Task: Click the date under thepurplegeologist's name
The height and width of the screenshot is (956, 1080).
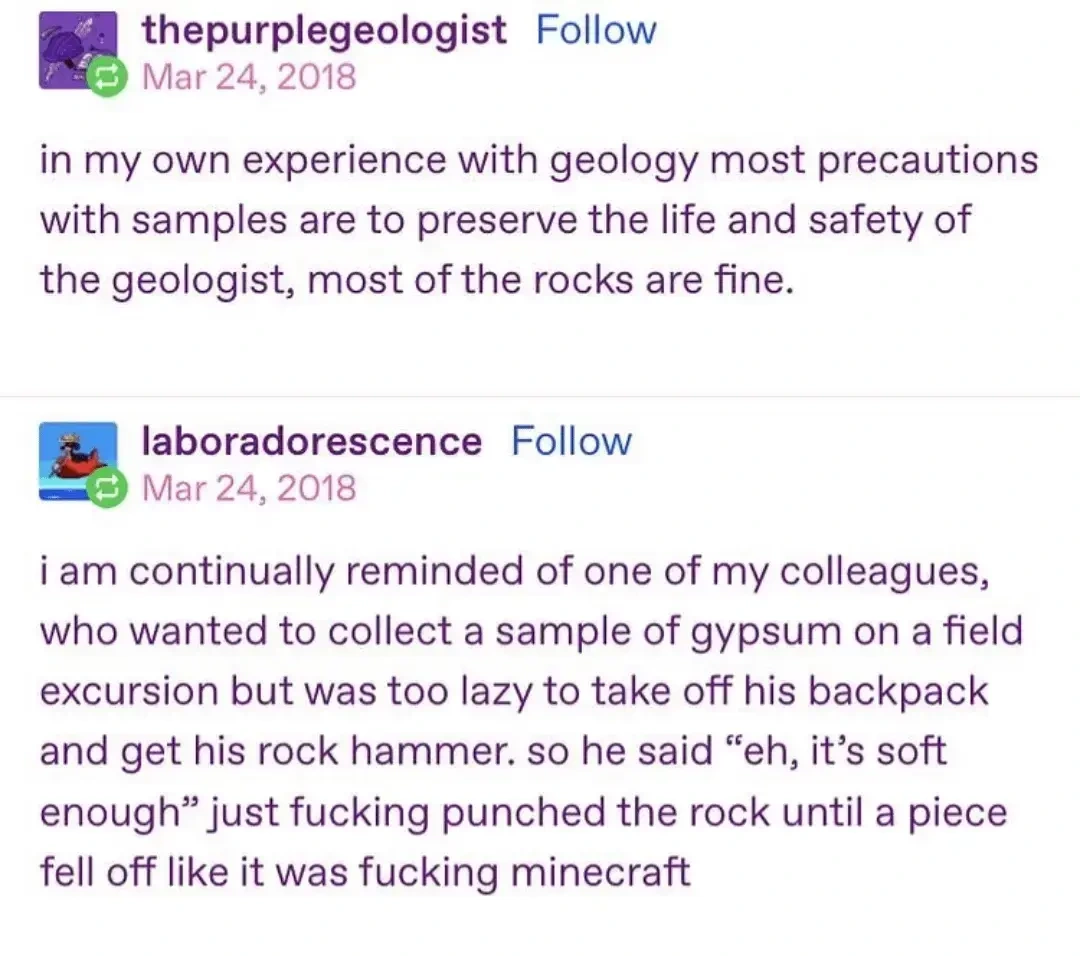Action: 249,77
